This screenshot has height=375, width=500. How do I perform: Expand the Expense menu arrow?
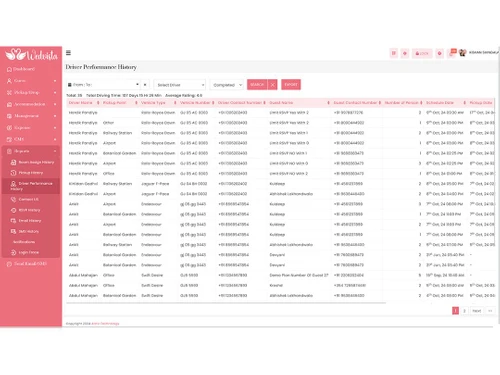tap(55, 128)
